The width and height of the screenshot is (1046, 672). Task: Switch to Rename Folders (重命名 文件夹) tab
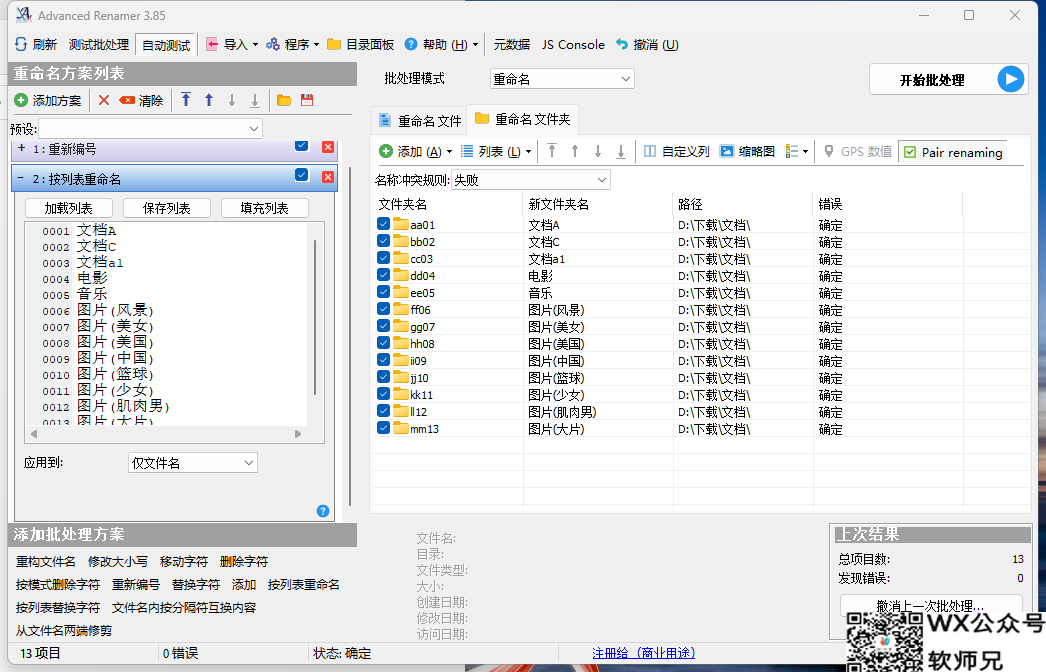pos(523,119)
